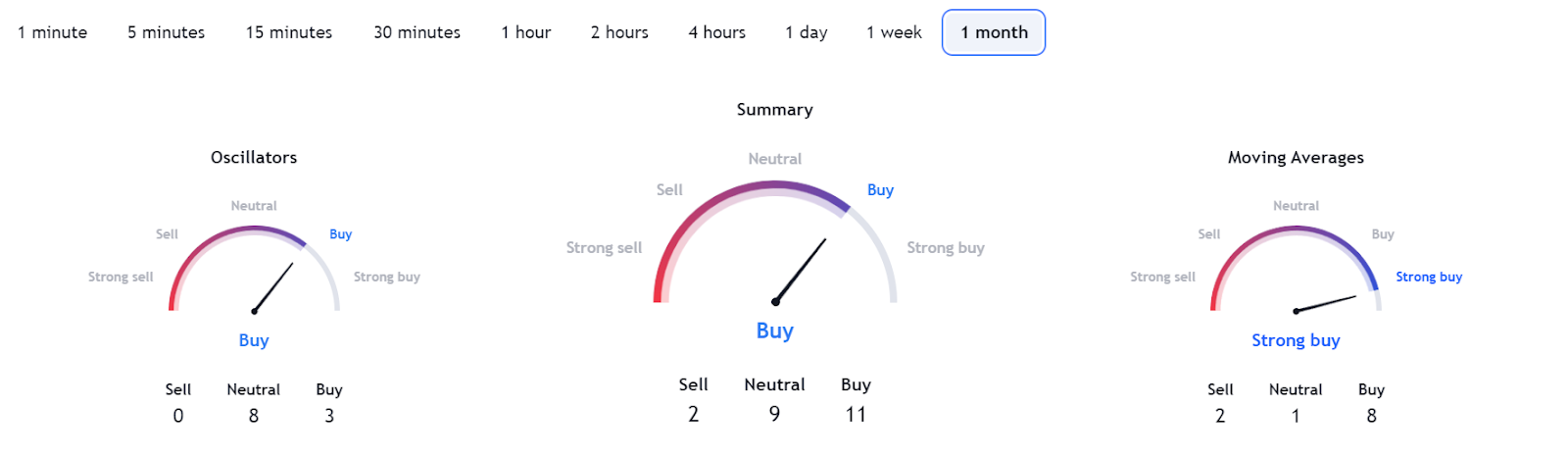Select the 30 minutes timeframe
This screenshot has width=1568, height=458.
(x=416, y=32)
